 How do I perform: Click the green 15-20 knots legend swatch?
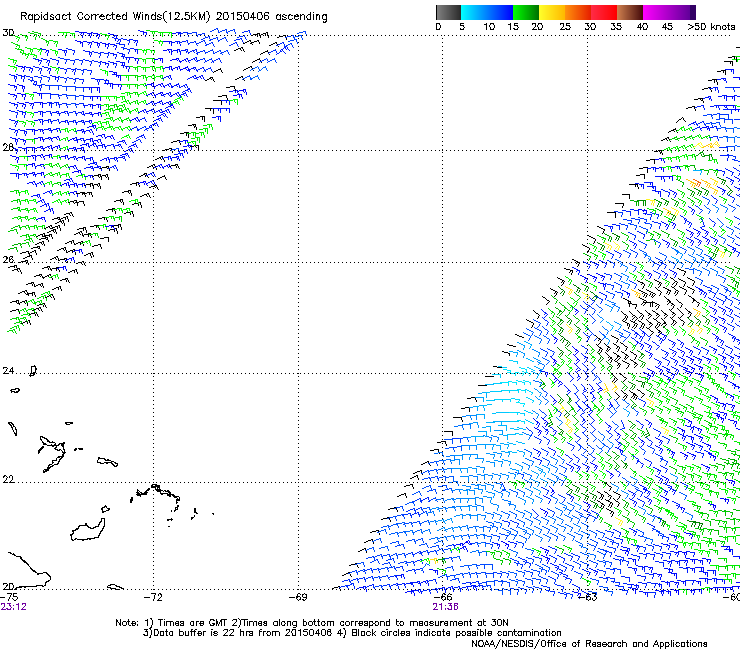pos(526,12)
